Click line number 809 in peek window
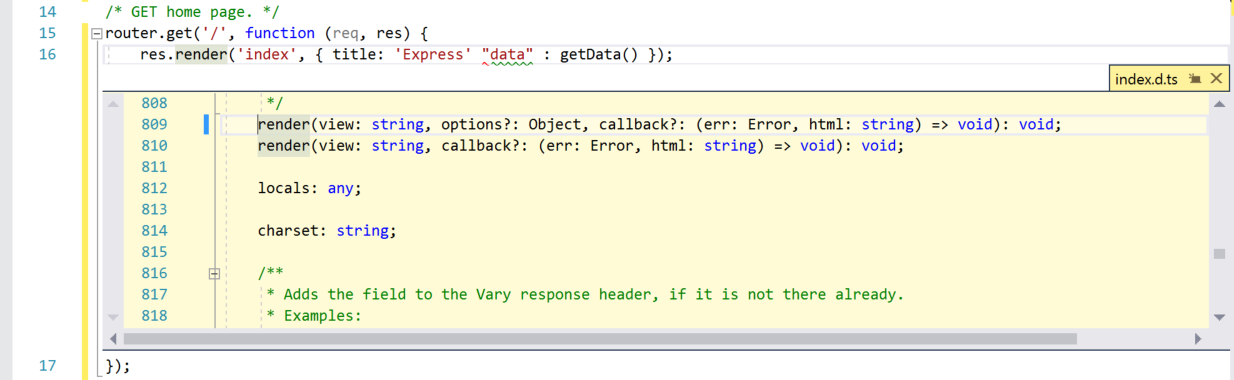Screen dimensions: 1234x380 154,124
